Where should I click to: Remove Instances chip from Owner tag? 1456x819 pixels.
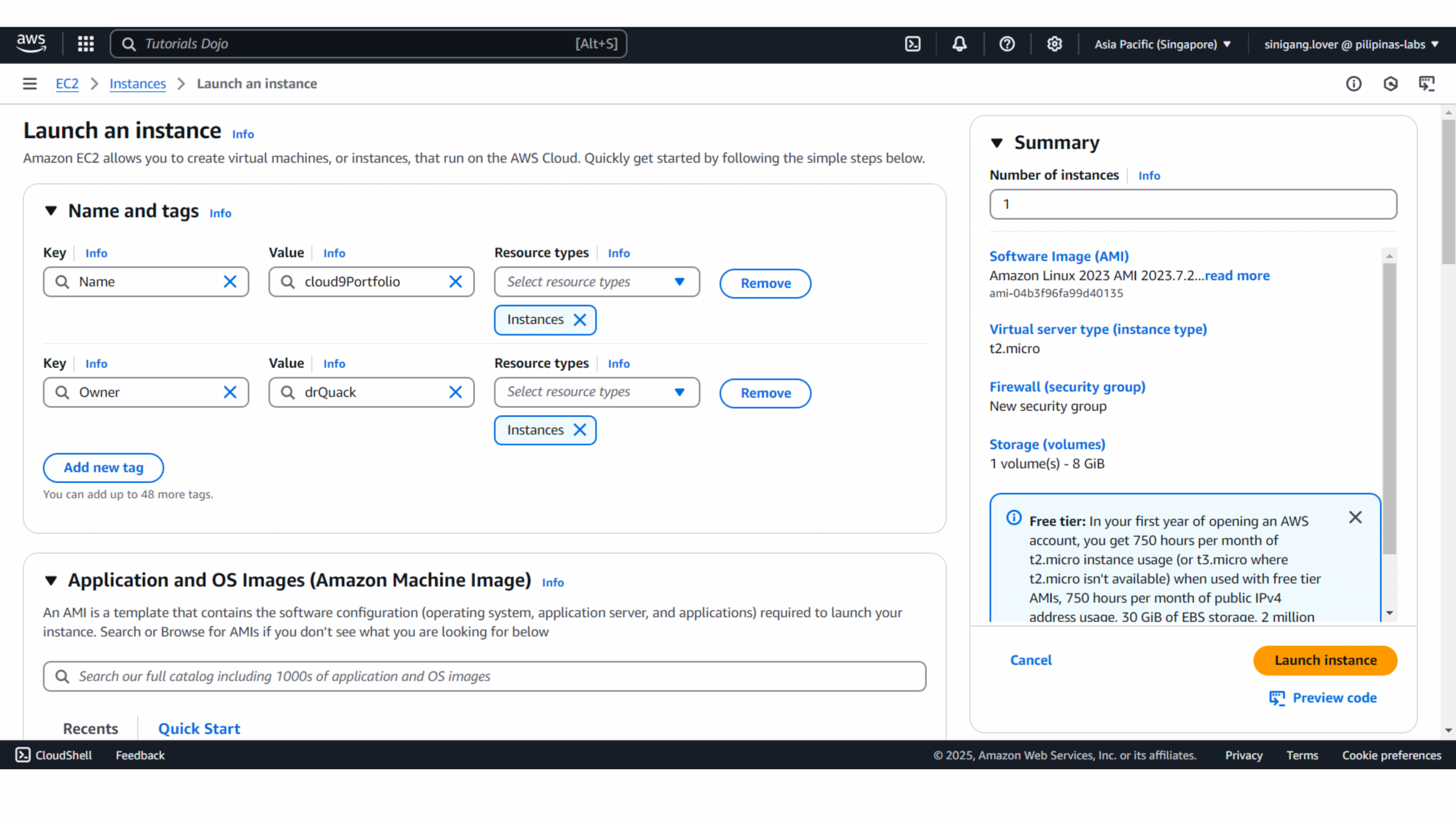[x=580, y=430]
